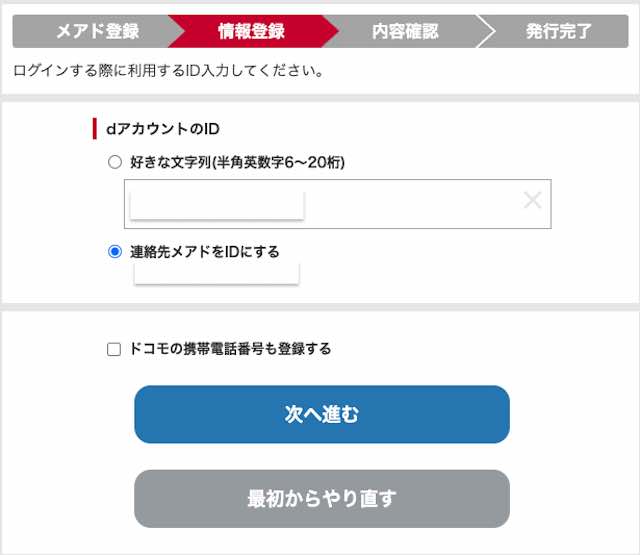Select the custom ID string radio button
The height and width of the screenshot is (555, 640).
(115, 161)
